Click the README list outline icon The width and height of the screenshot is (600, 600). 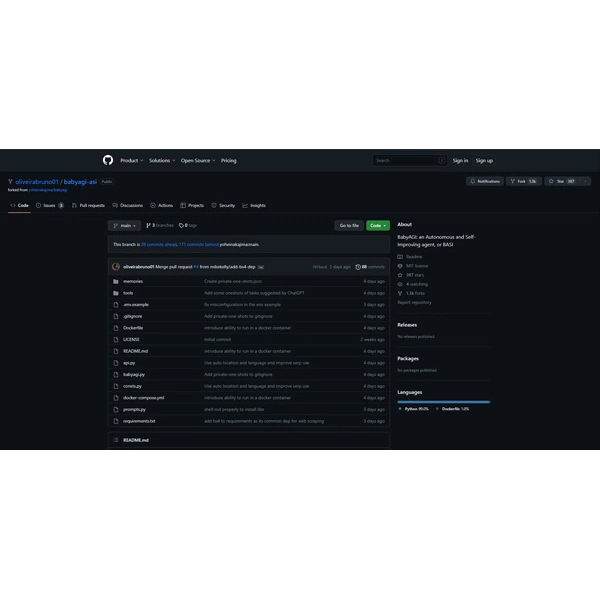pyautogui.click(x=116, y=440)
